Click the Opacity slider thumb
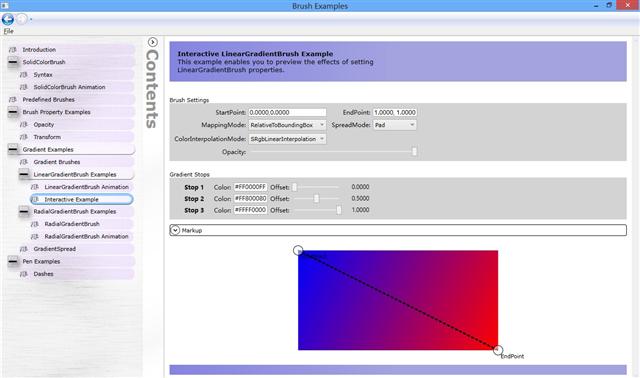The width and height of the screenshot is (640, 378). point(414,151)
